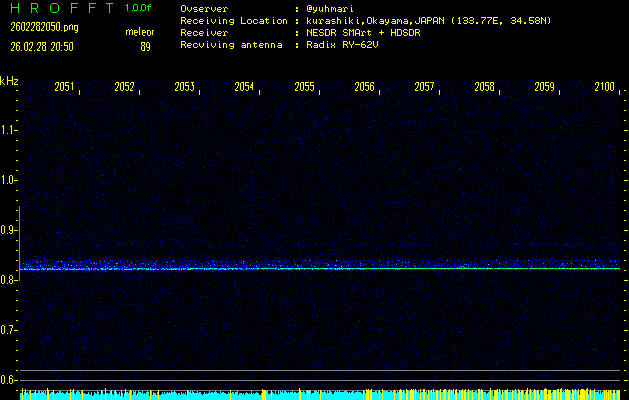Select the 0.7 frequency axis label
Screen dimensions: 629x400
click(9, 330)
